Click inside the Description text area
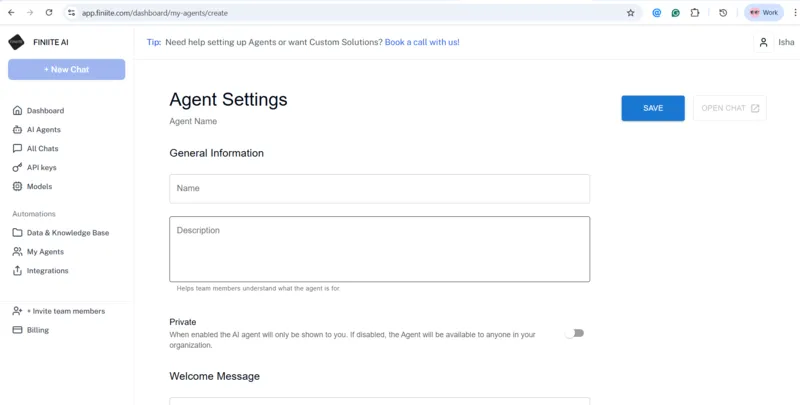Image resolution: width=800 pixels, height=405 pixels. coord(380,249)
